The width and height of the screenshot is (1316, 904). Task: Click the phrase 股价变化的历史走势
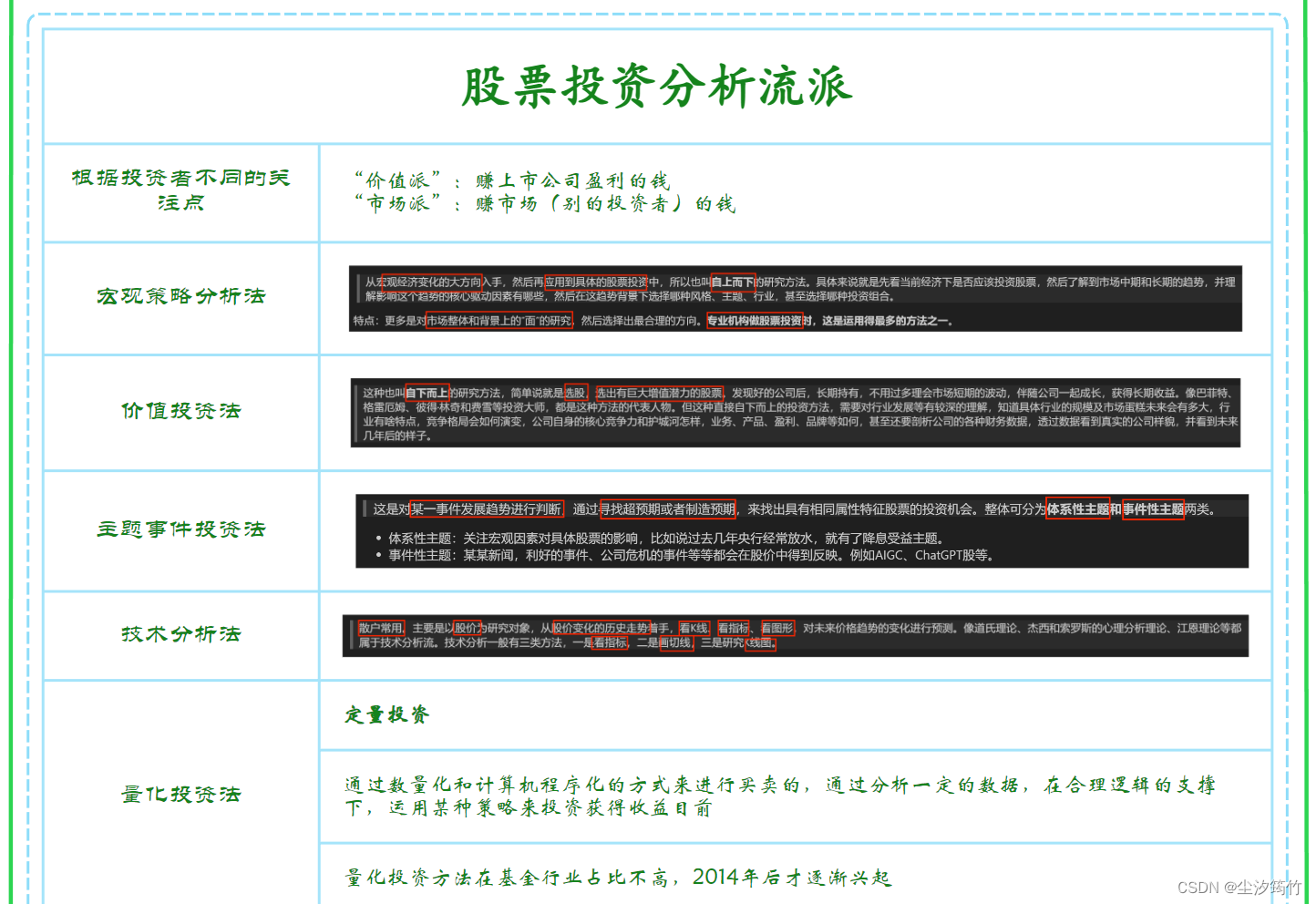[601, 628]
